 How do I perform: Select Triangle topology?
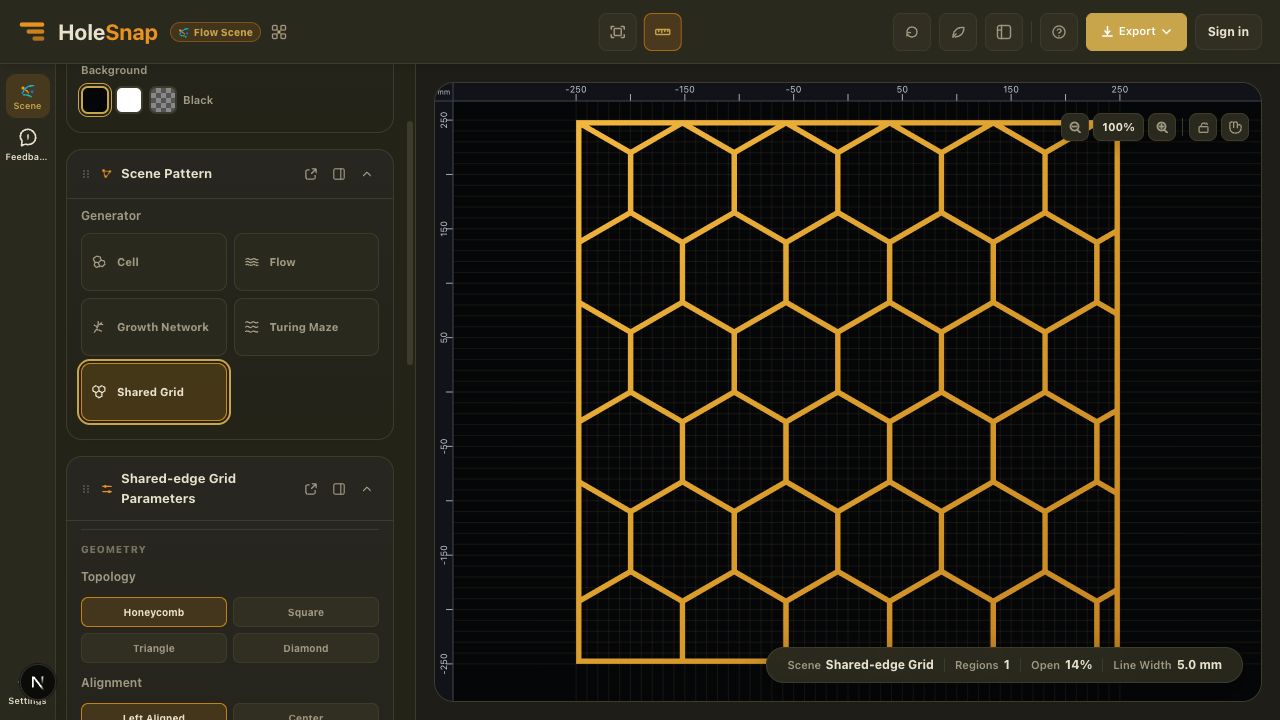[x=154, y=648]
